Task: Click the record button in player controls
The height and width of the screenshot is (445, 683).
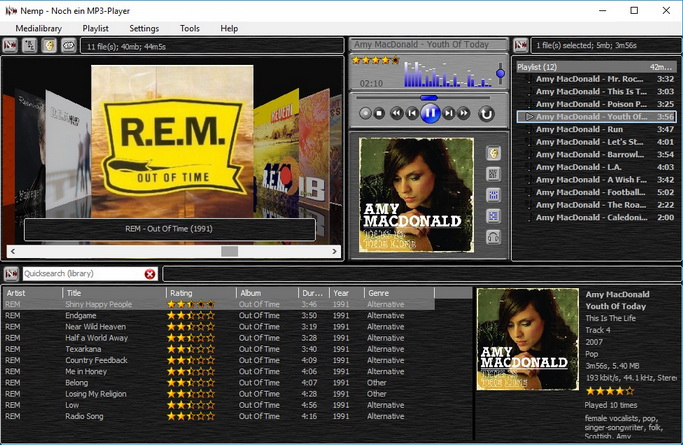Action: 364,114
